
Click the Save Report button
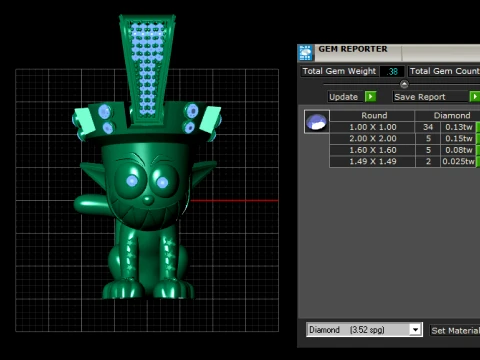coord(430,97)
